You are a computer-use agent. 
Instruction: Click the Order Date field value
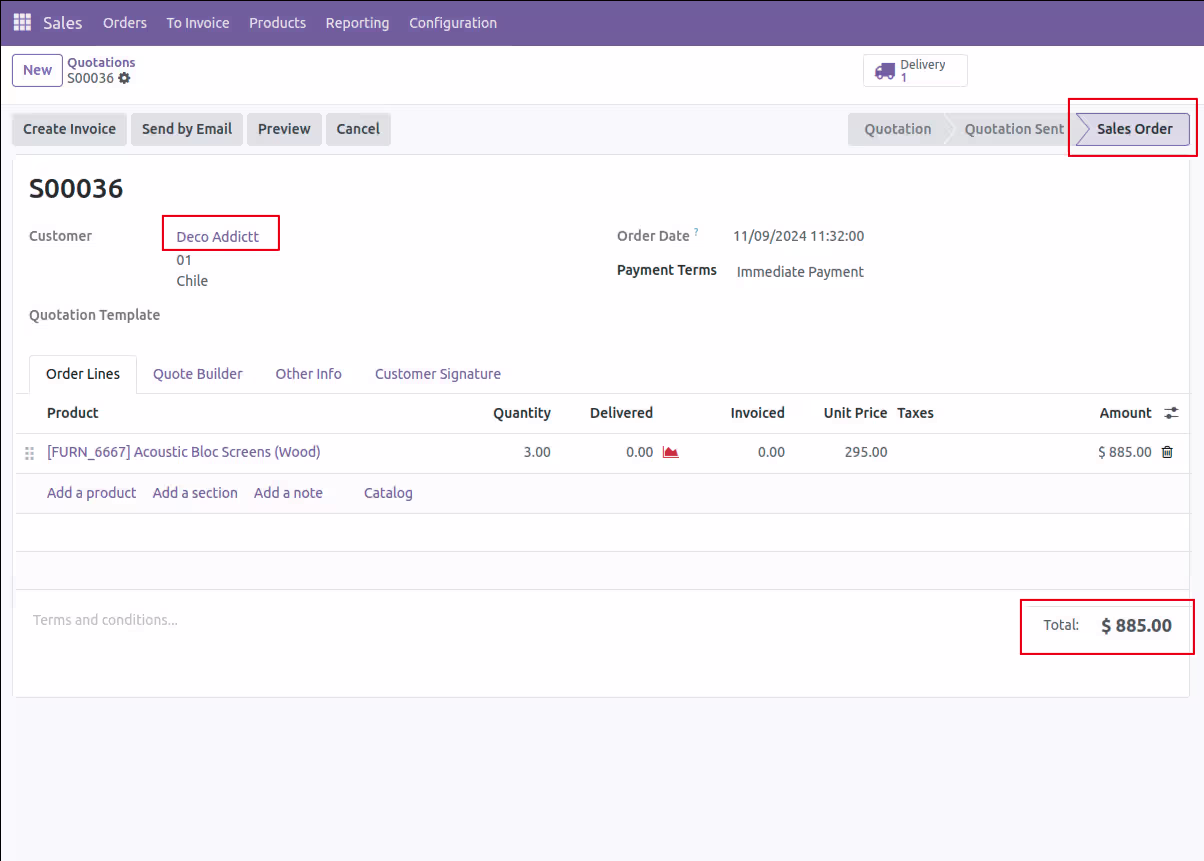click(798, 237)
